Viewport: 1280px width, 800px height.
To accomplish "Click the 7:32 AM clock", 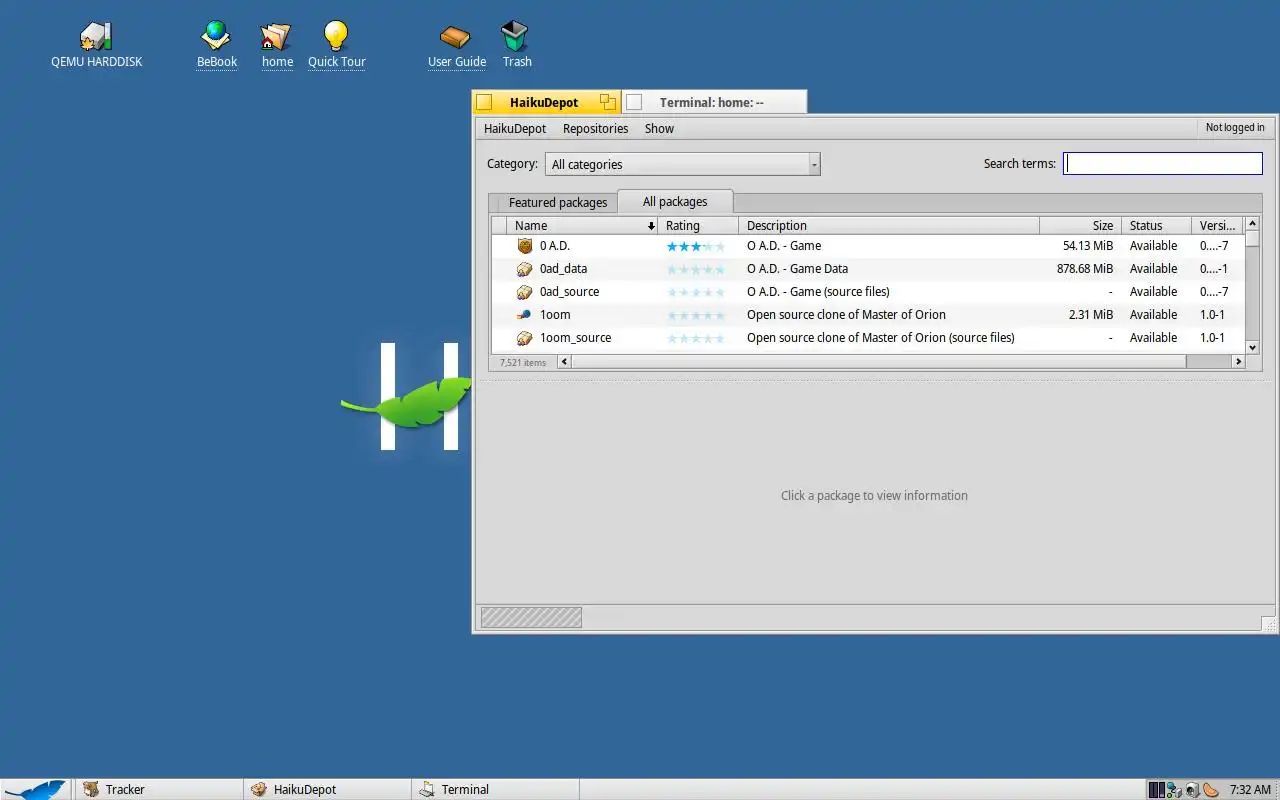I will tap(1250, 790).
